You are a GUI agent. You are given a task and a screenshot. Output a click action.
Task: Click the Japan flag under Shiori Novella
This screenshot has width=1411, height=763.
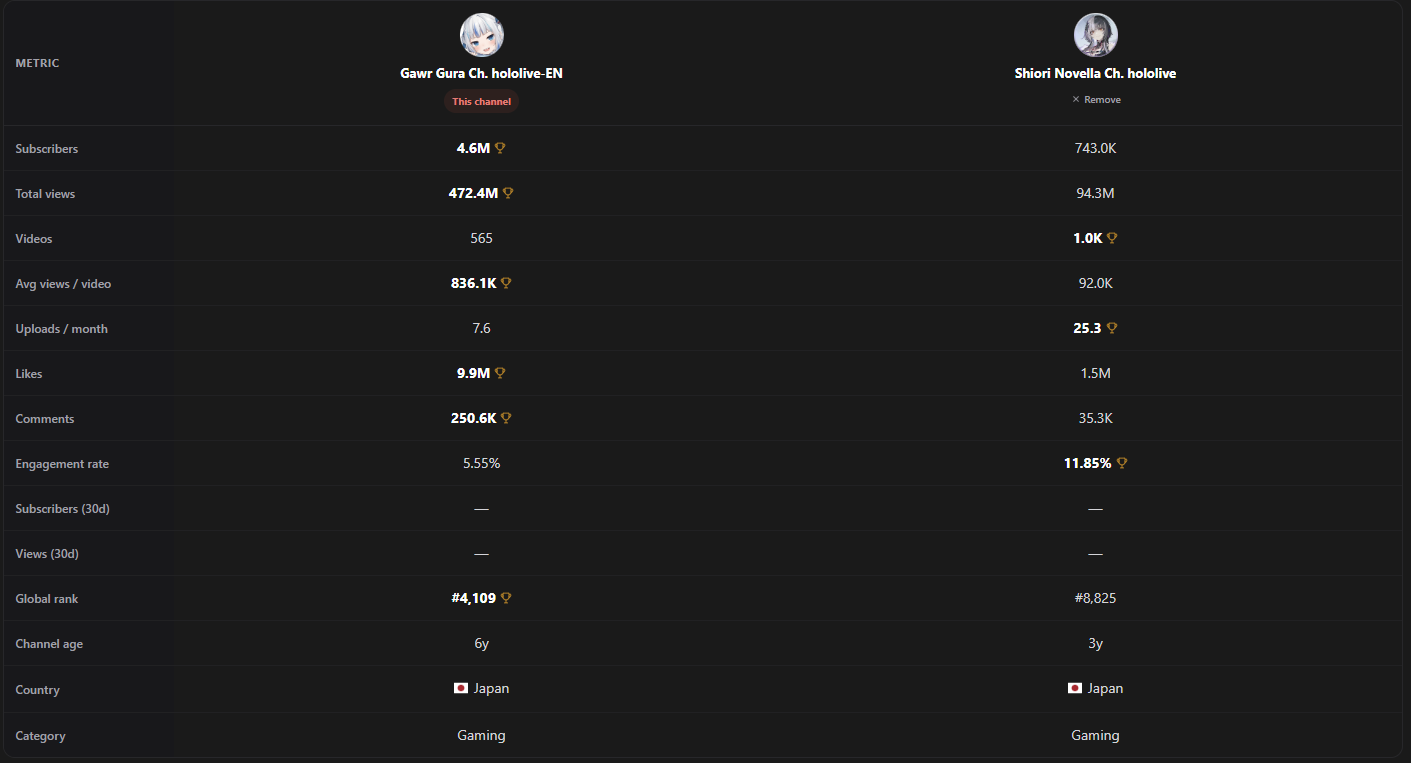pyautogui.click(x=1075, y=689)
